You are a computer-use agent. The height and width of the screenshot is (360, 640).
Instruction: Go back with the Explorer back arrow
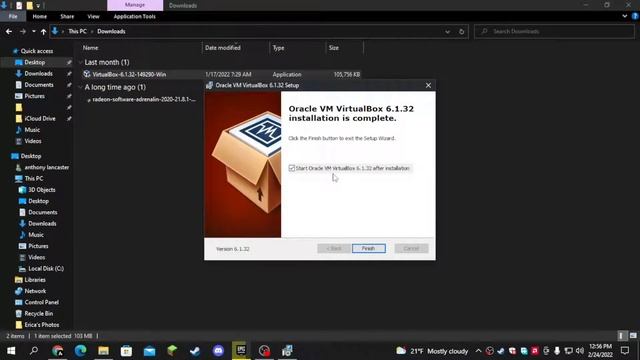pyautogui.click(x=9, y=31)
